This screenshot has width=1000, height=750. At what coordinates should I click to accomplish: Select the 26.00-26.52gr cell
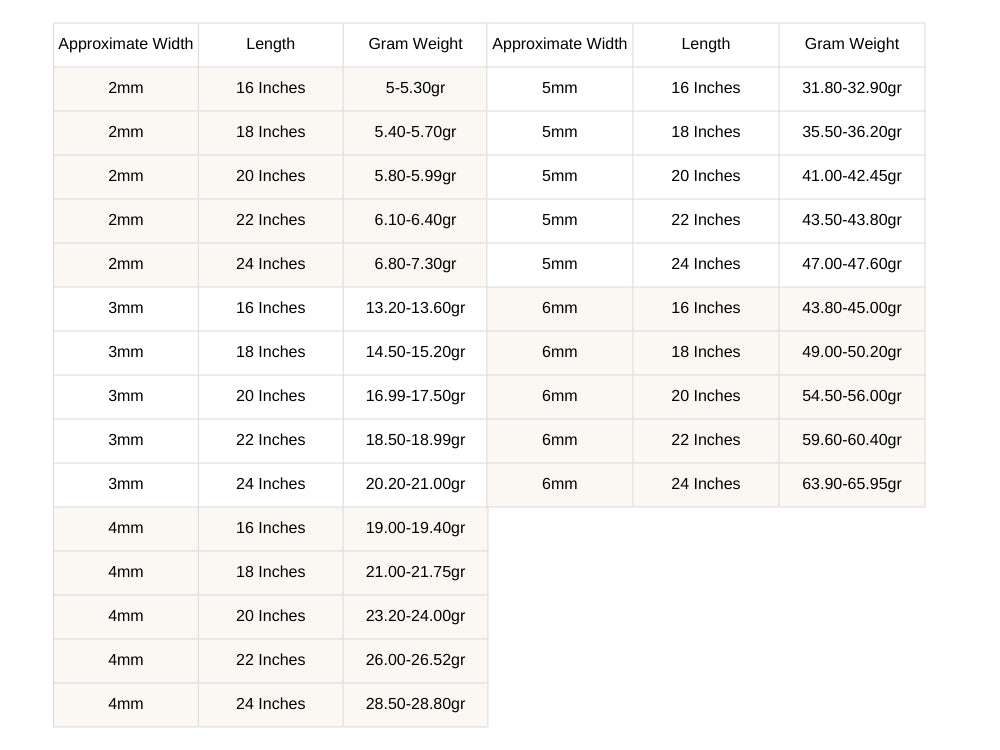tap(415, 660)
